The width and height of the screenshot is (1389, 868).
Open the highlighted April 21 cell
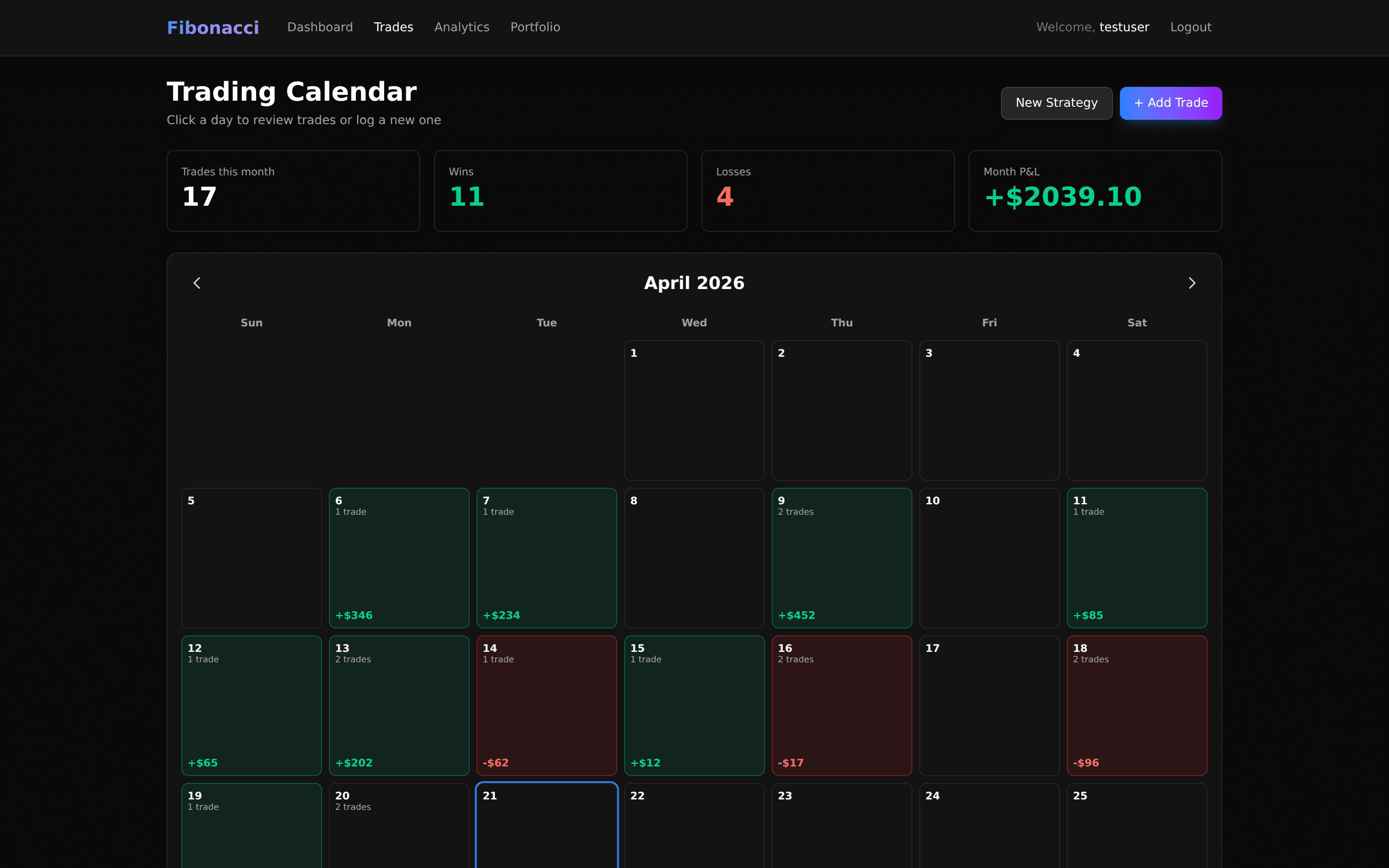point(546,825)
